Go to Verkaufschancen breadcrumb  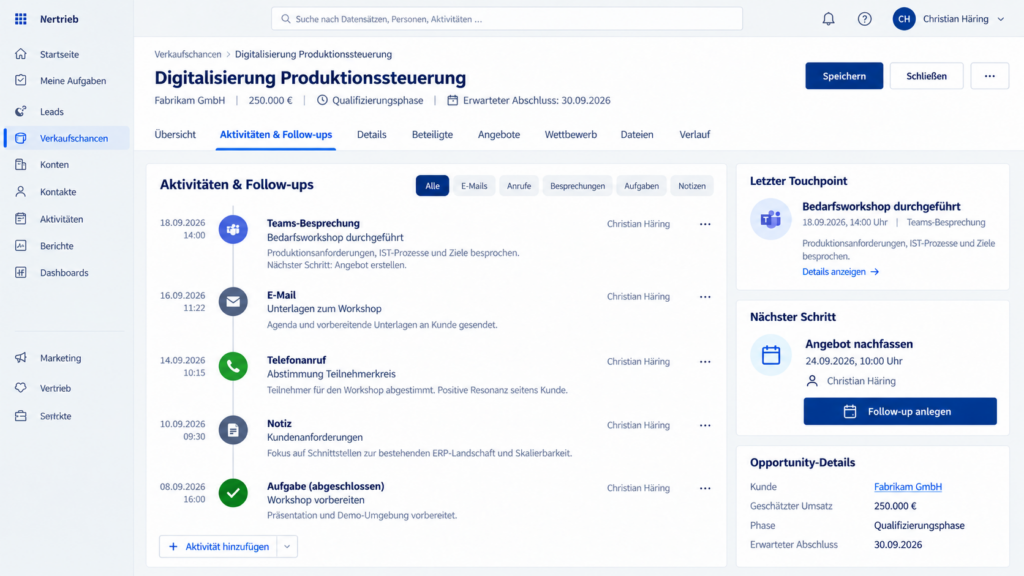(x=187, y=54)
